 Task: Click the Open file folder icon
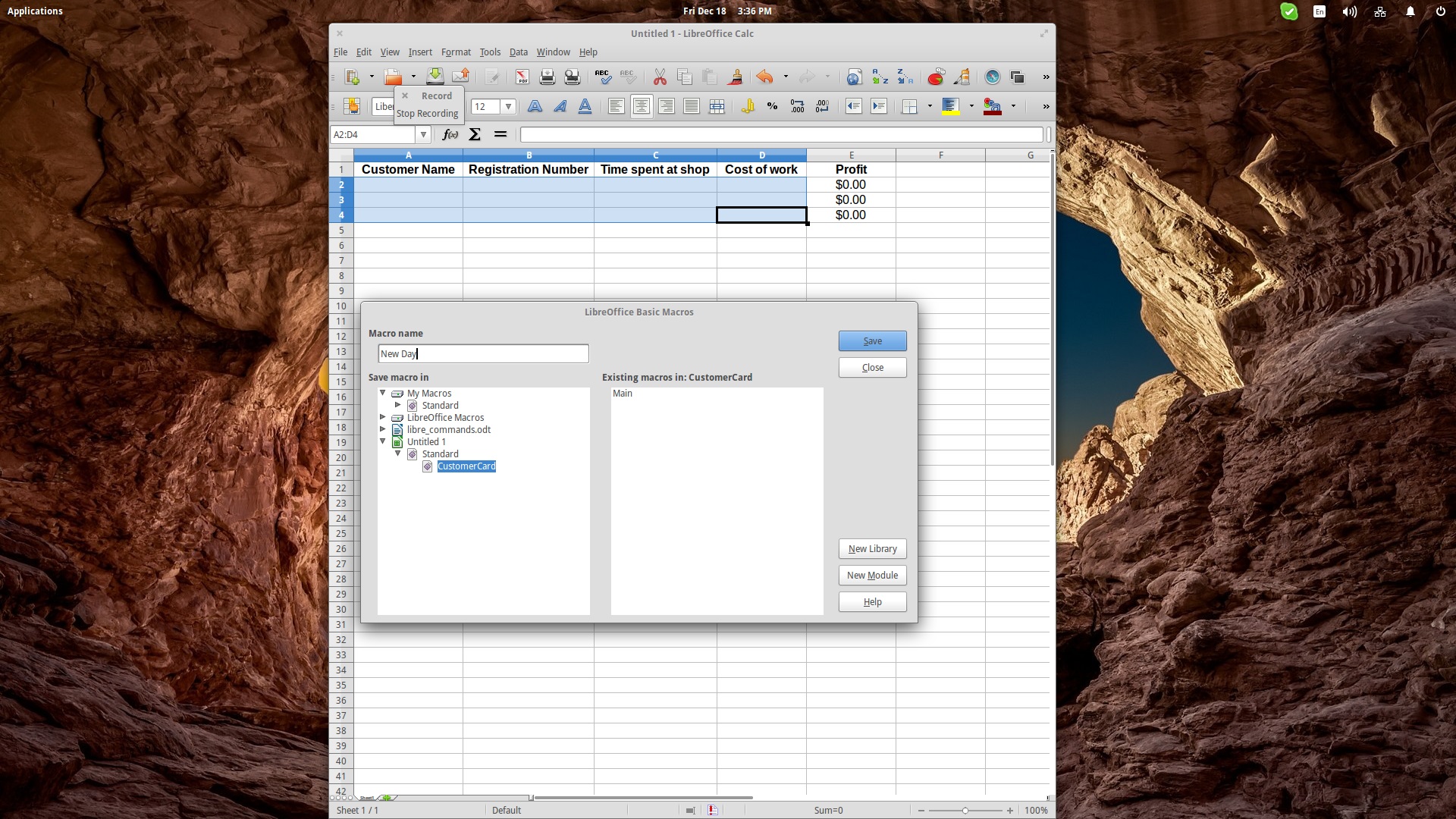[393, 77]
